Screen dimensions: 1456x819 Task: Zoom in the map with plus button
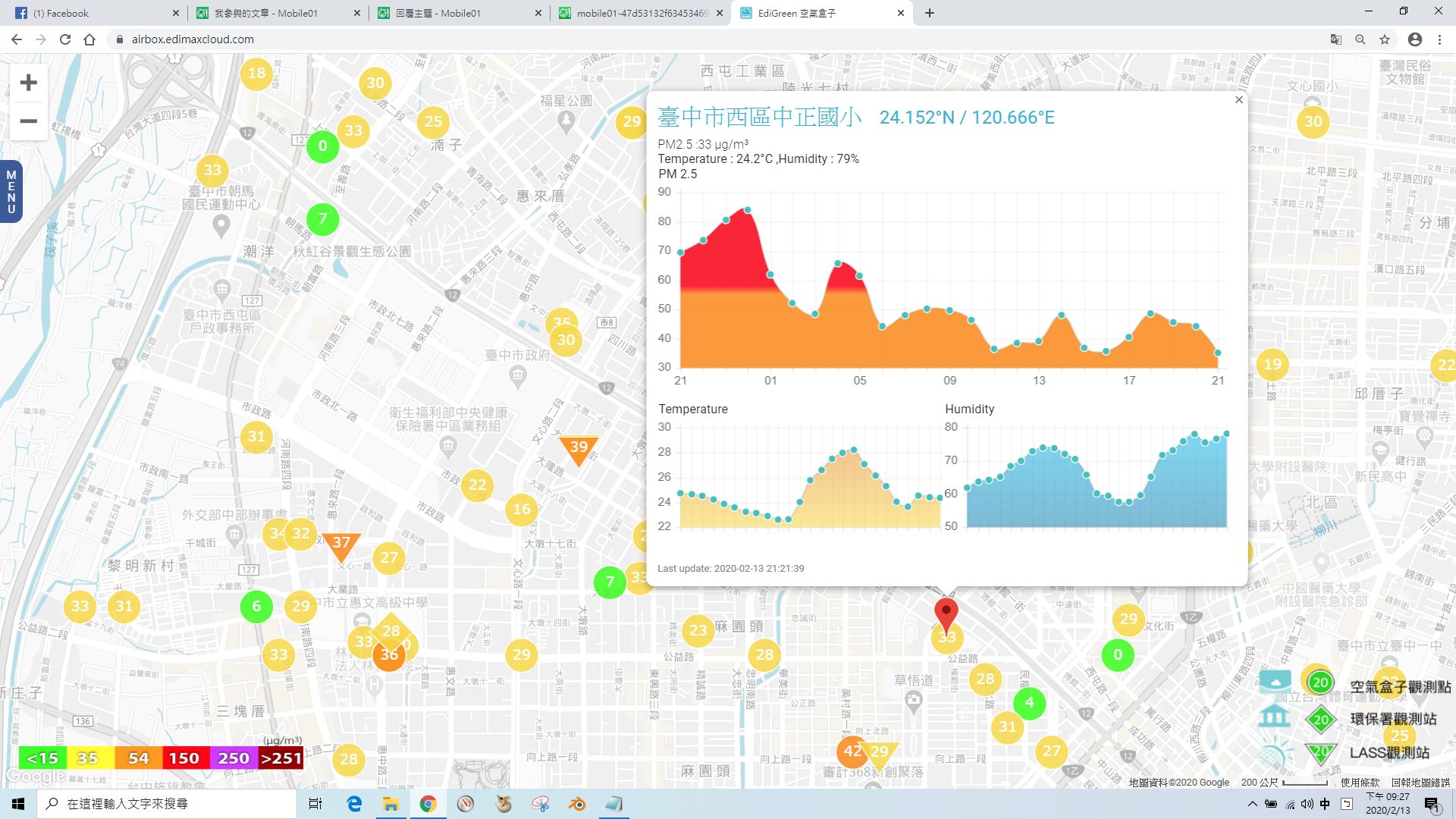[x=28, y=83]
